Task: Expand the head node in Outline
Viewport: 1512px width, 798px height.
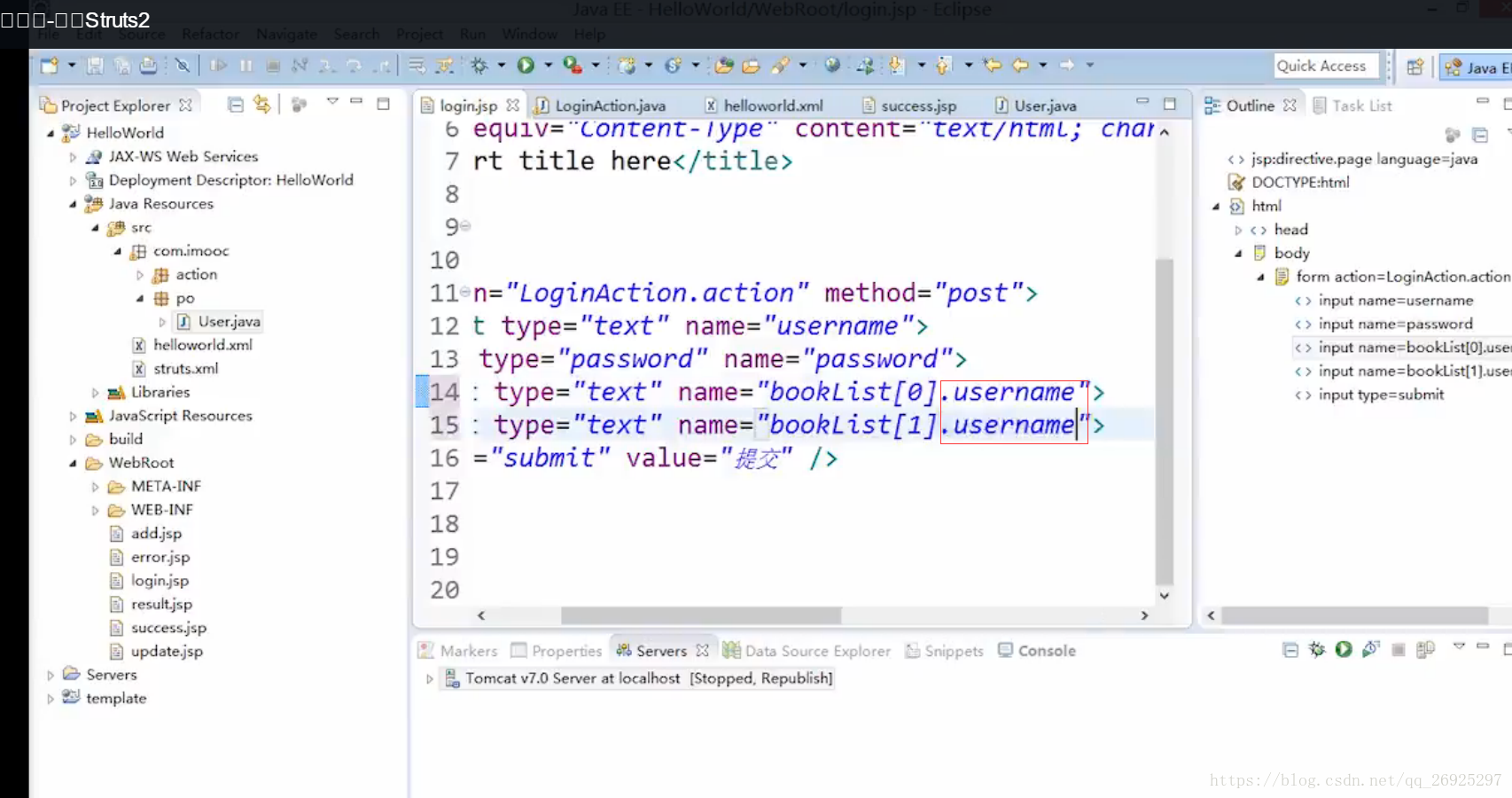Action: point(1238,230)
